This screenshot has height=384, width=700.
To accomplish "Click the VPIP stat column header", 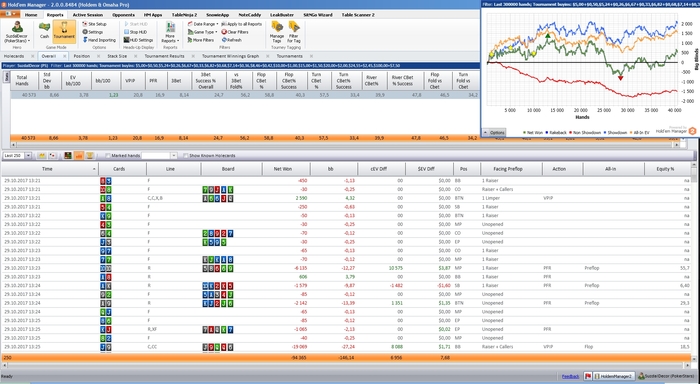I will pos(130,81).
